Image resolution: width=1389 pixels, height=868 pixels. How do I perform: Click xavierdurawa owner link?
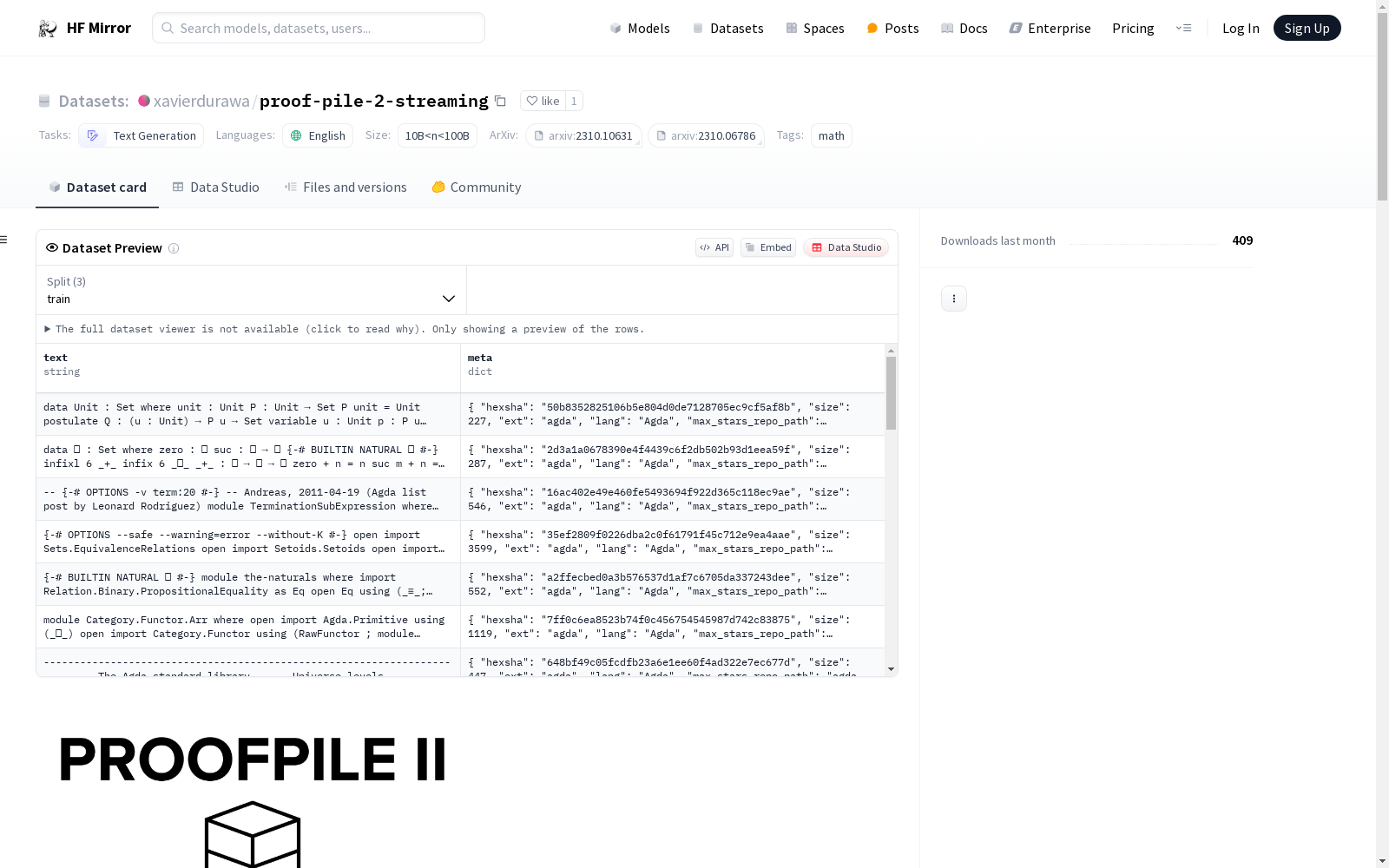pyautogui.click(x=201, y=101)
